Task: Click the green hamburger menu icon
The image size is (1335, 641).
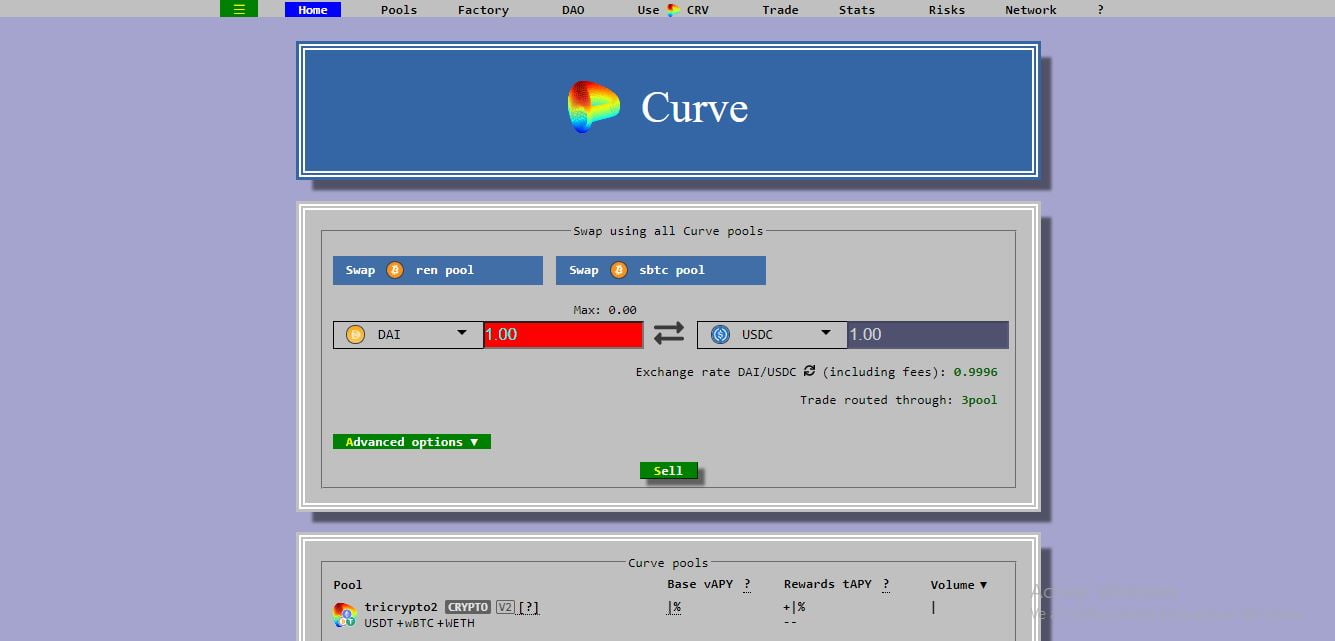Action: pos(239,9)
